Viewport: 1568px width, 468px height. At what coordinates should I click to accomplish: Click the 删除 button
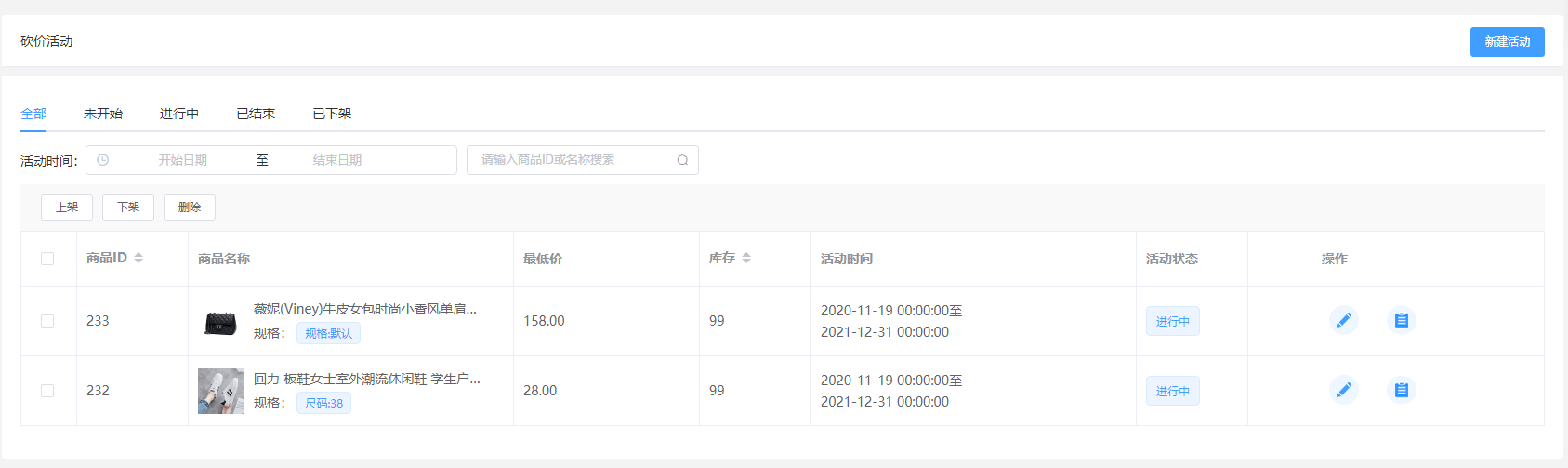(x=190, y=207)
